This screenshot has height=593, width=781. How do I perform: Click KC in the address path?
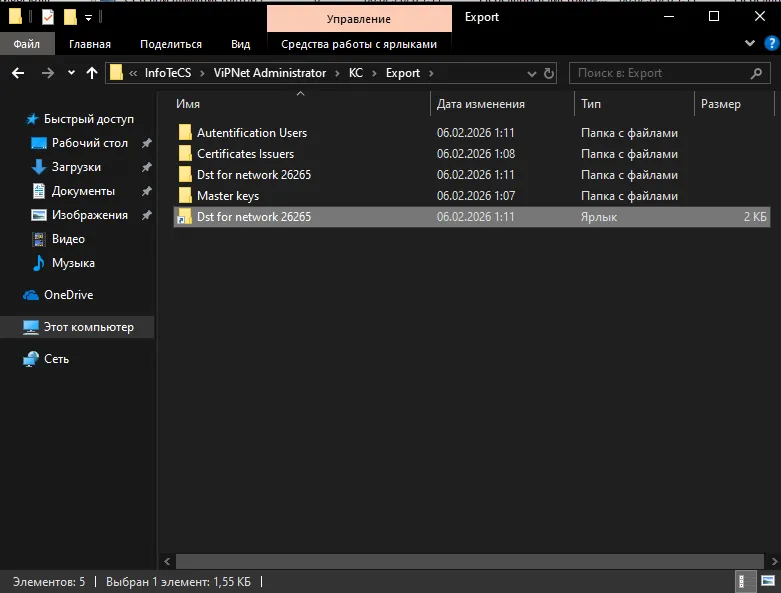[x=356, y=73]
